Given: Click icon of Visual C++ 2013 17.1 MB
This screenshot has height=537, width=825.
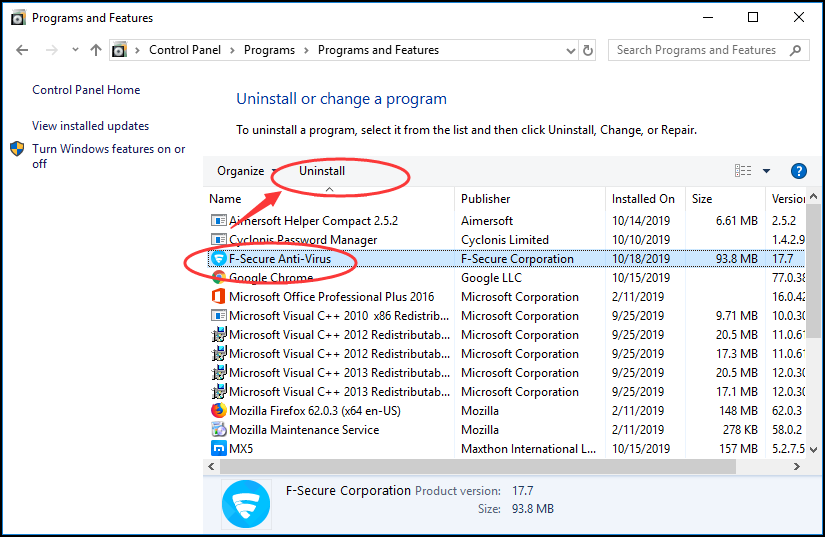Looking at the screenshot, I should tap(218, 391).
